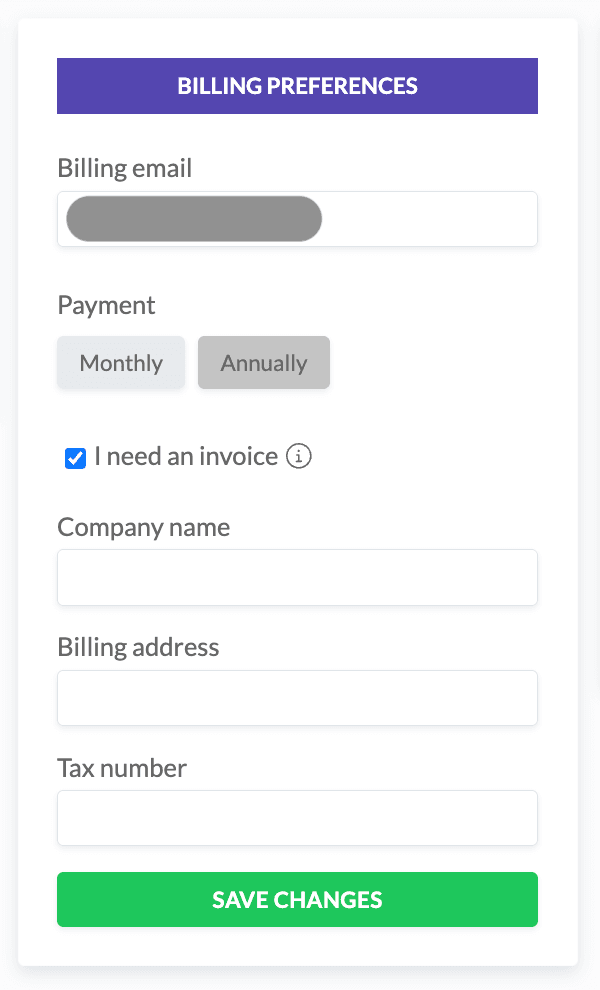Screen dimensions: 600x990
Task: Click inside the Tax number field
Action: click(x=297, y=818)
